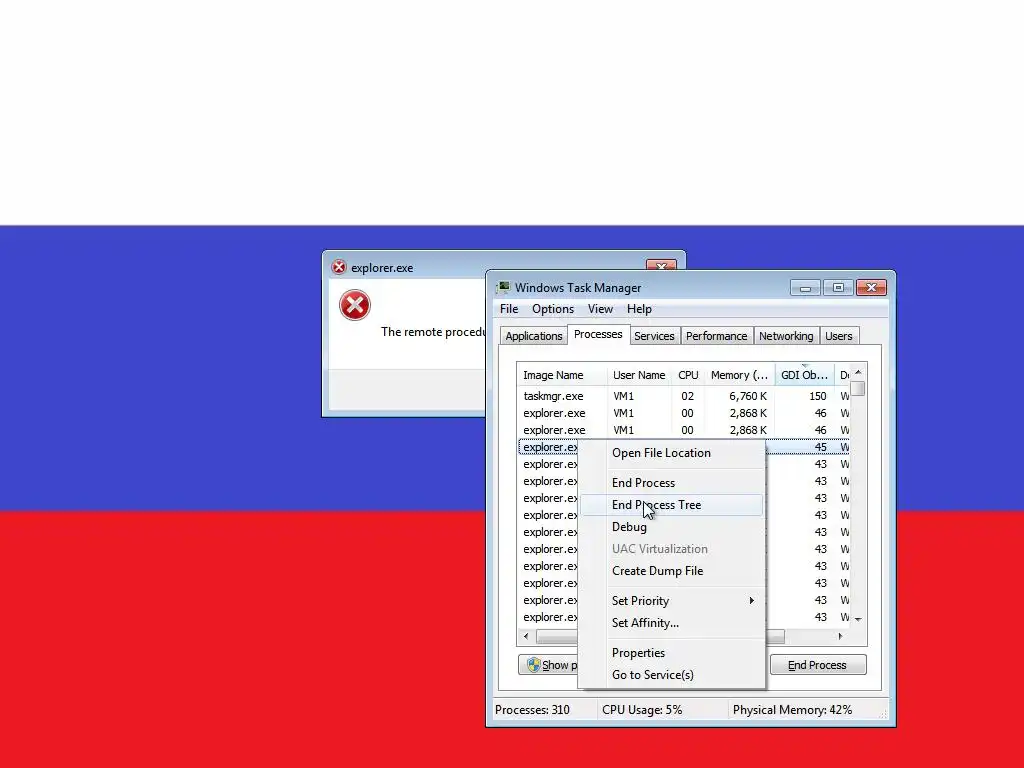Click the 6,760 K memory value
Screen dimensions: 1024x768
click(x=748, y=396)
